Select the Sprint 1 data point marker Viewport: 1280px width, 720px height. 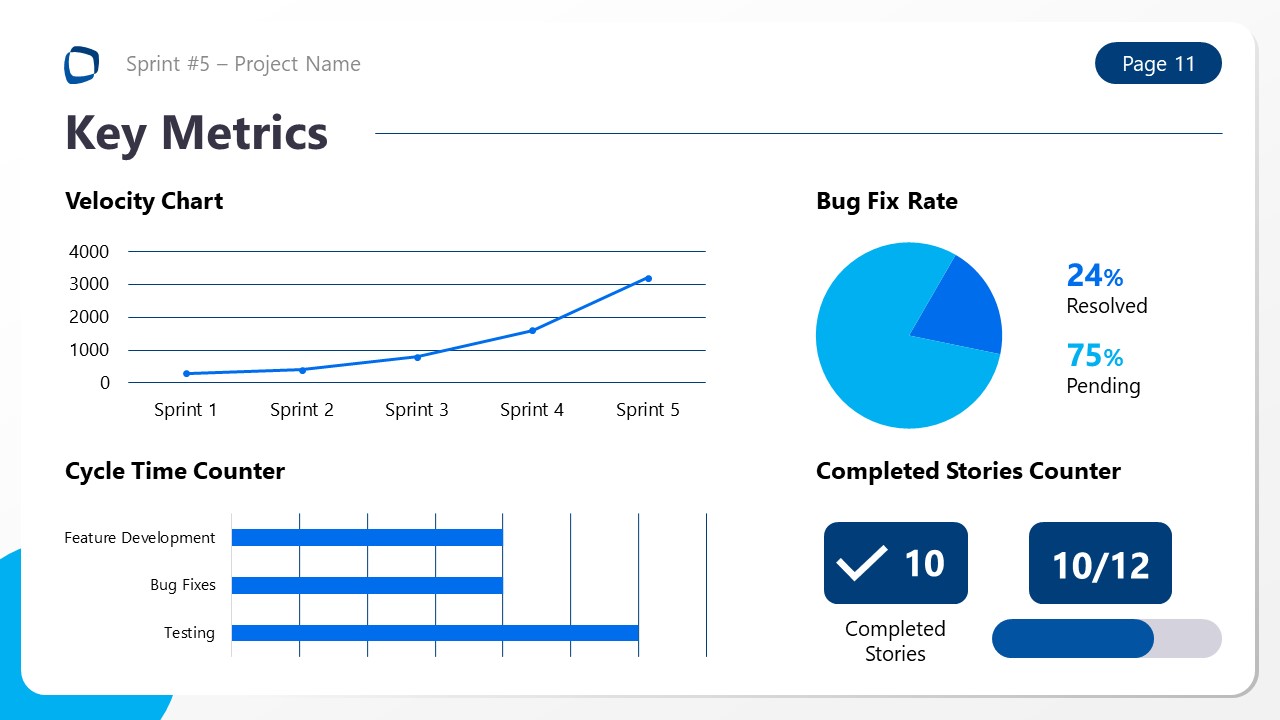click(x=186, y=372)
